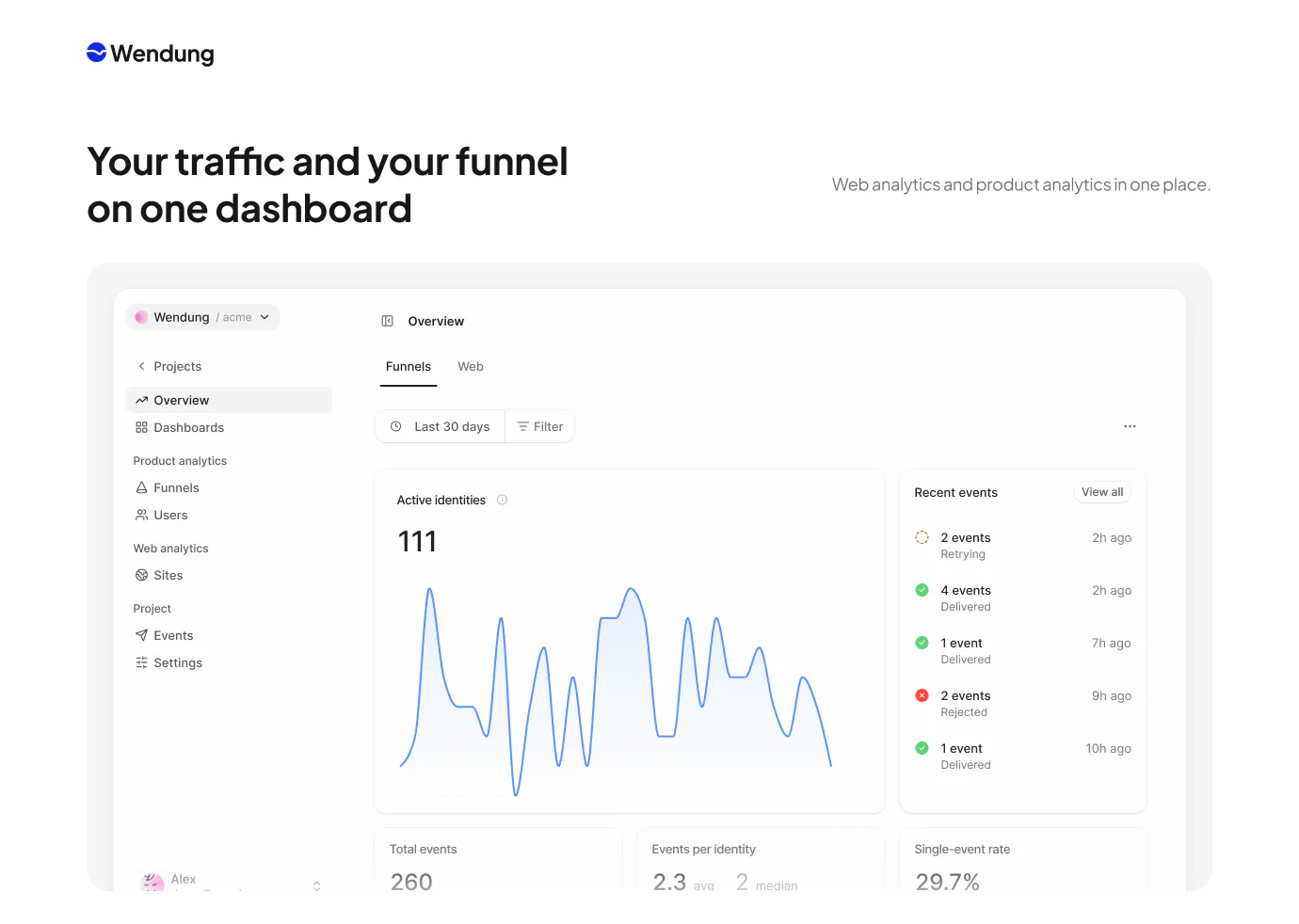Viewport: 1299px width, 924px height.
Task: Click the 111 active identities value
Action: 417,541
